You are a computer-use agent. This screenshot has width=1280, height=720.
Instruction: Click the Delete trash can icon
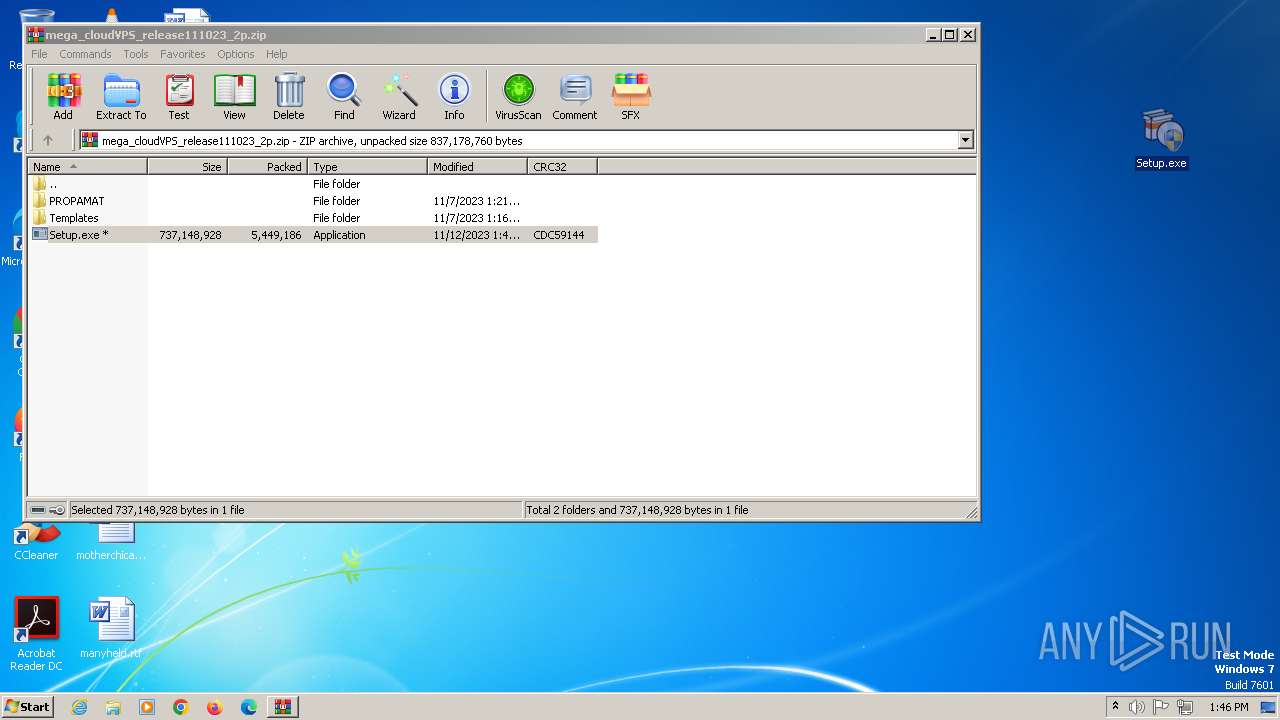[x=289, y=97]
